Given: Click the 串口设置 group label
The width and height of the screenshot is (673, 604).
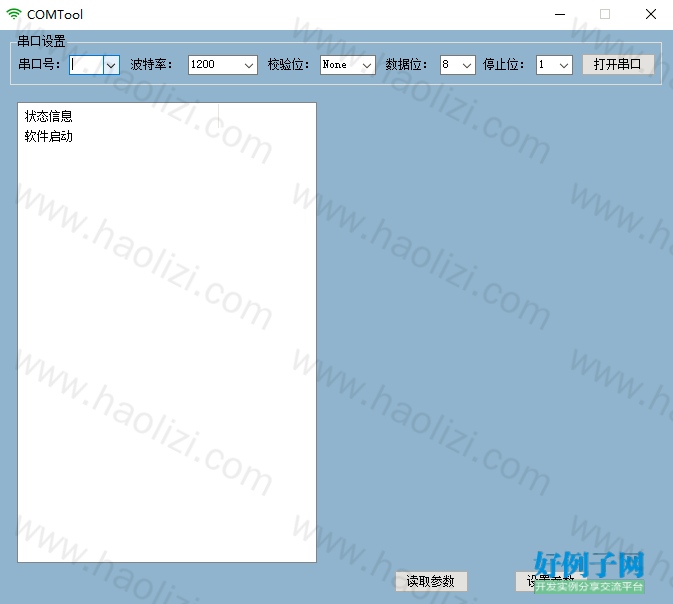Looking at the screenshot, I should tap(41, 41).
